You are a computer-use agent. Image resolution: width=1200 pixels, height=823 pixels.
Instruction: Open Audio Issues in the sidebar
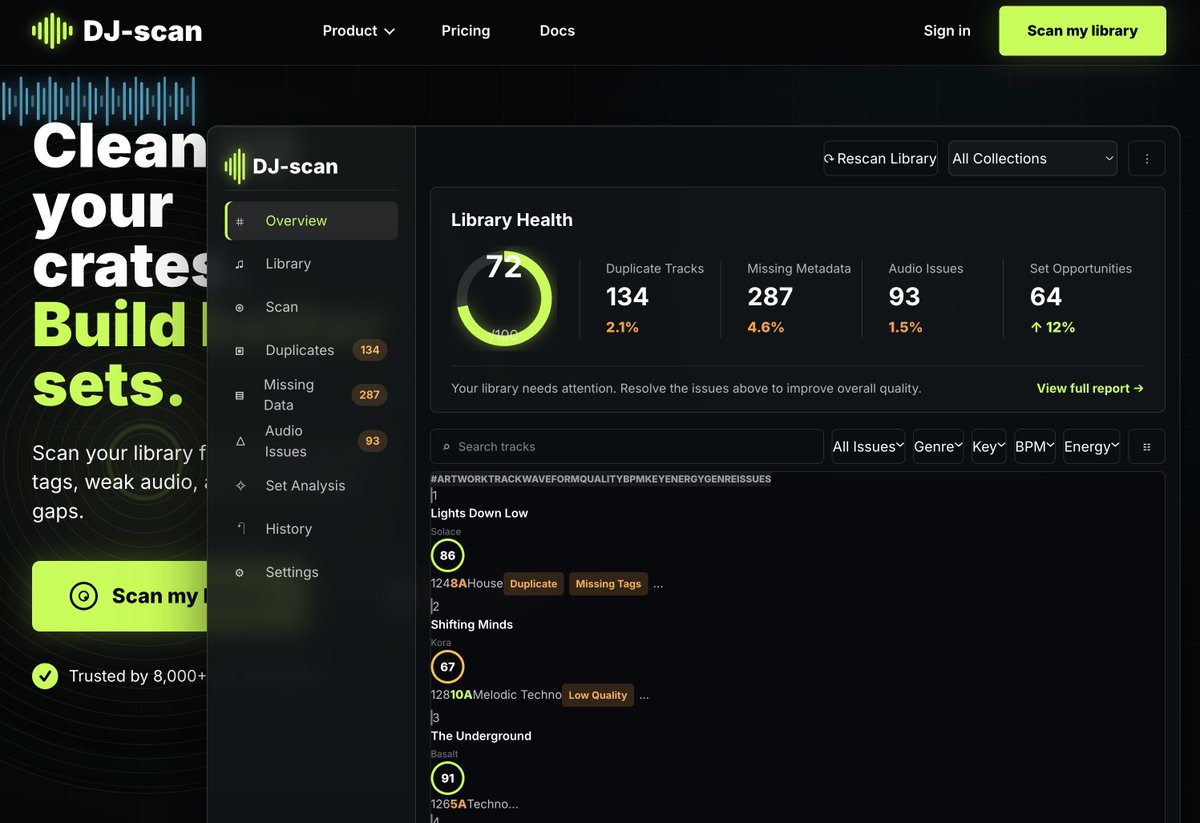pyautogui.click(x=311, y=441)
